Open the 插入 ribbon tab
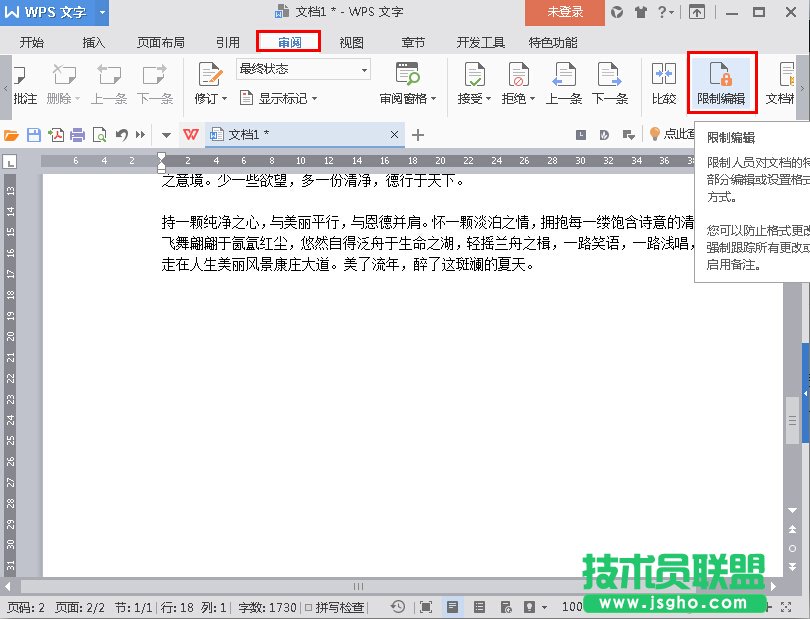Viewport: 810px width, 619px height. (x=94, y=42)
